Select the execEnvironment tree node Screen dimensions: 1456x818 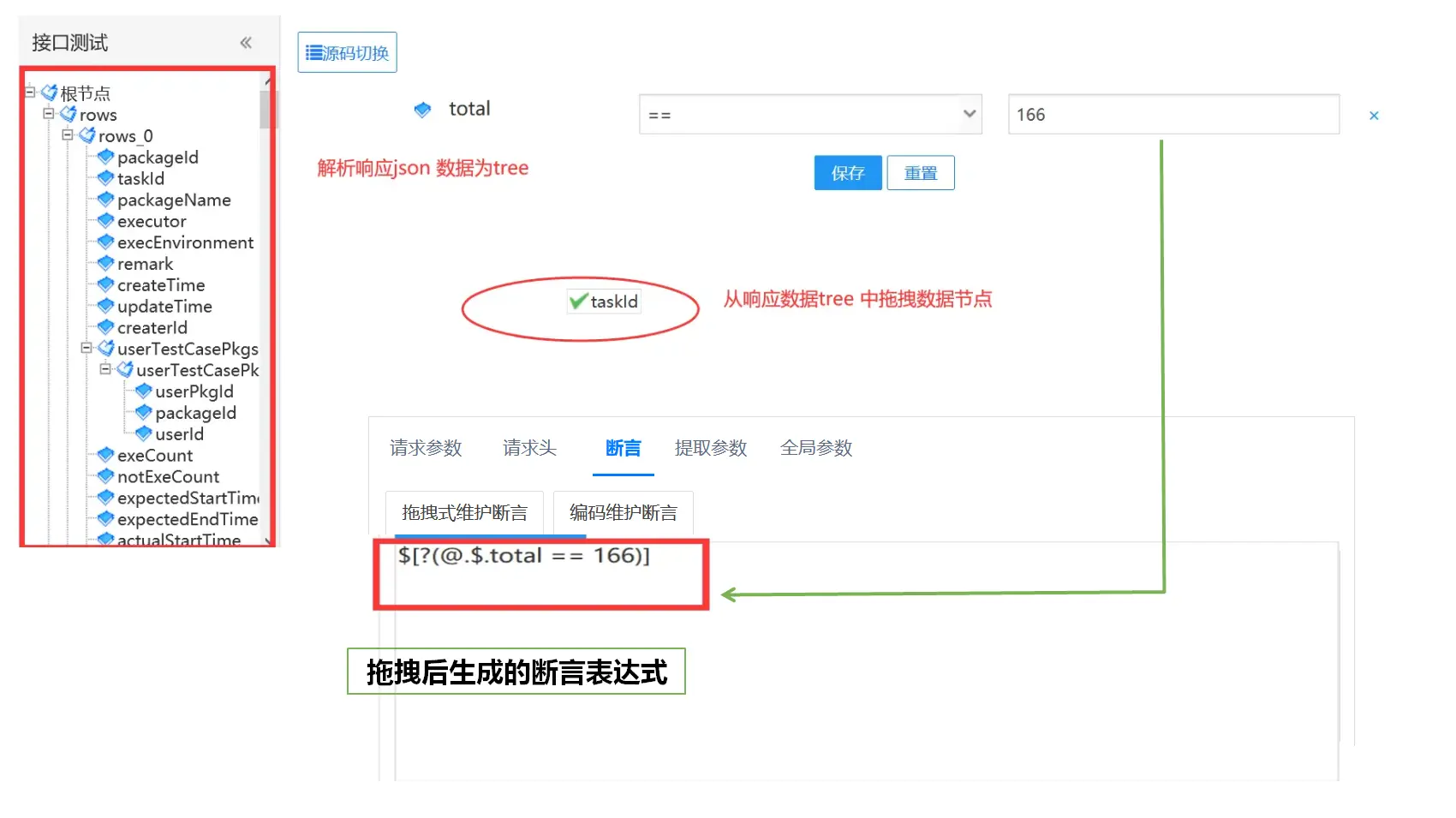pyautogui.click(x=186, y=242)
